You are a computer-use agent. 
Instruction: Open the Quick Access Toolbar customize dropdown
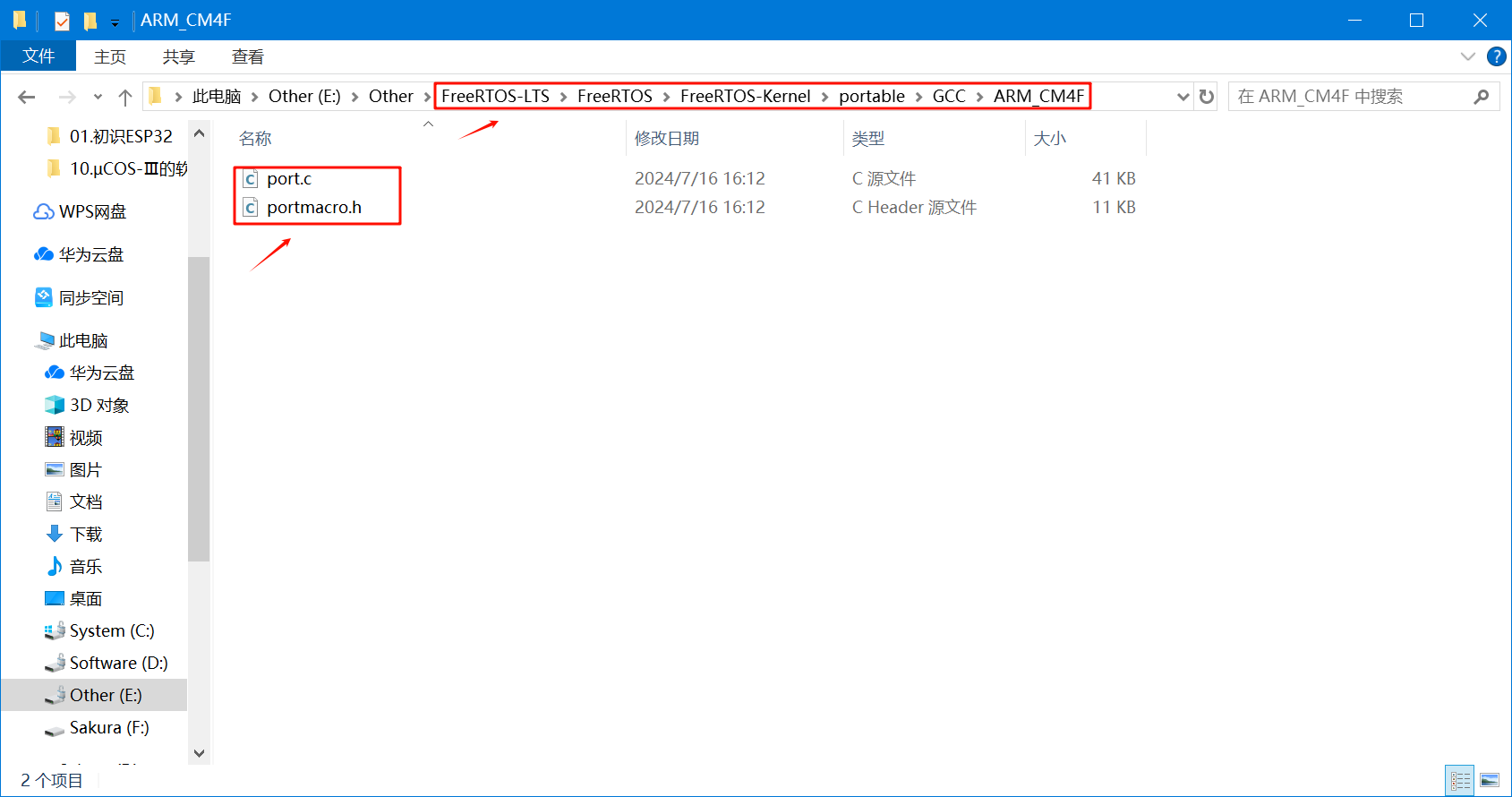(115, 21)
